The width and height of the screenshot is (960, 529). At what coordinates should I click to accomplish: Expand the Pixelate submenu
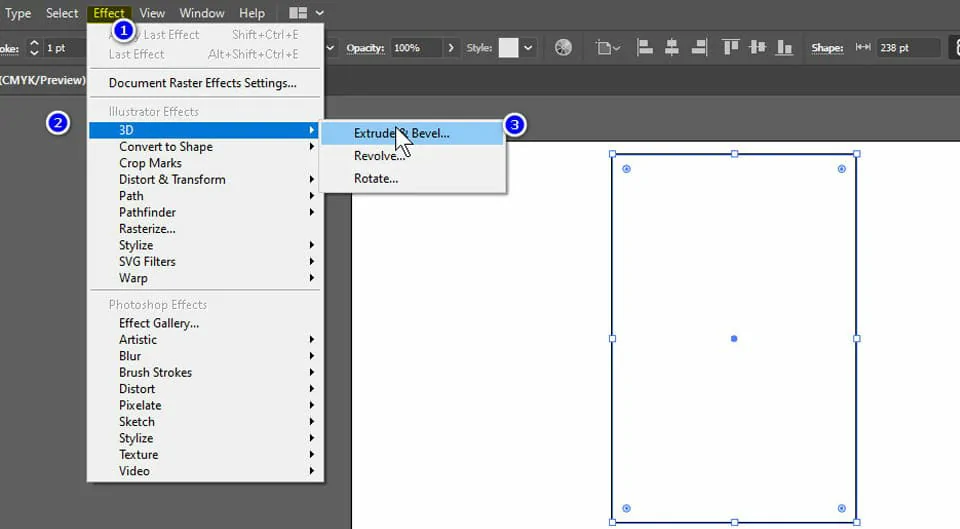(x=204, y=405)
